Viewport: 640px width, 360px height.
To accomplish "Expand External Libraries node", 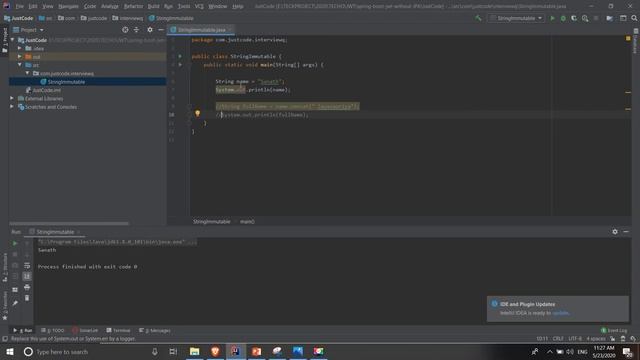I will coord(12,98).
